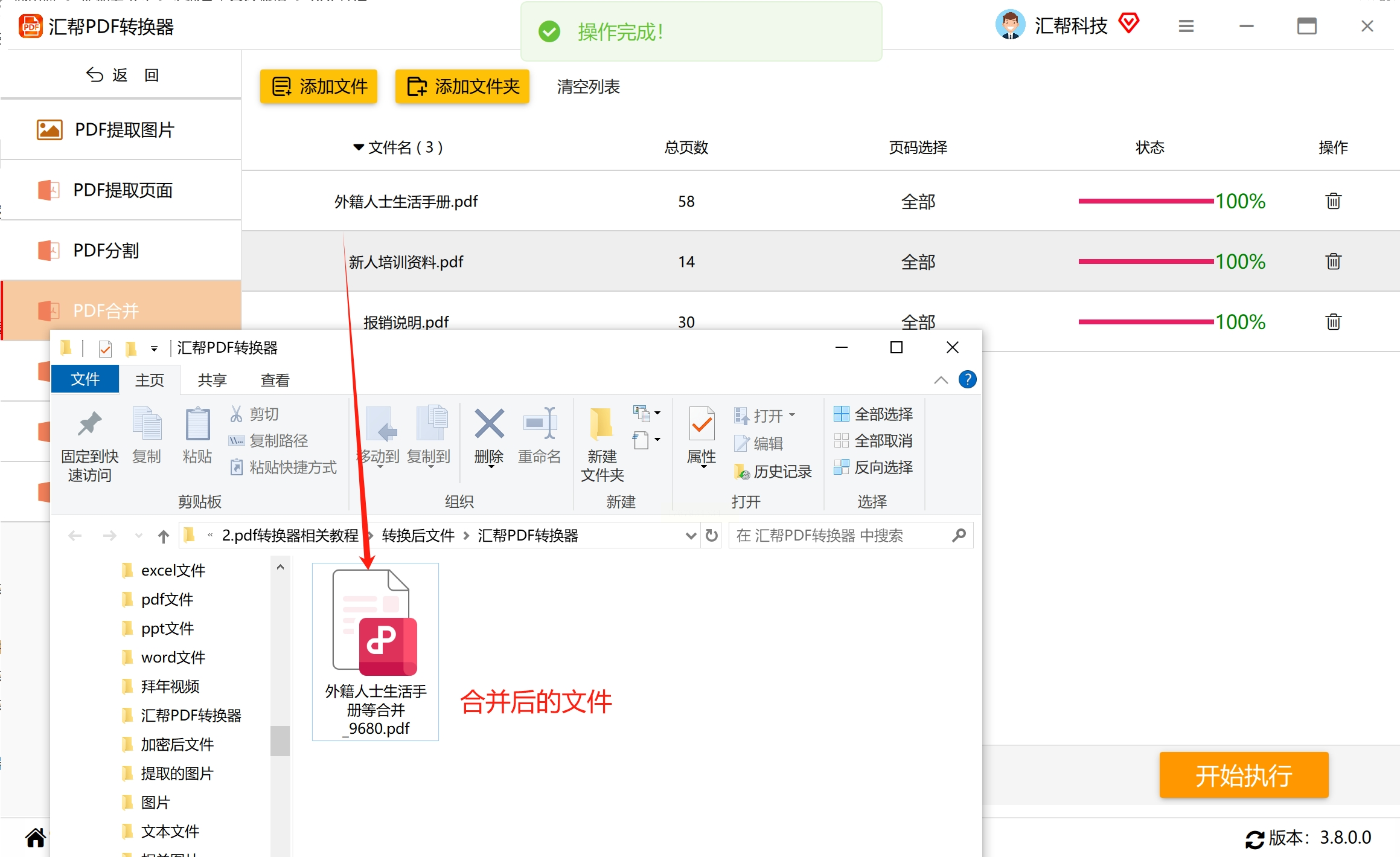Expand the address bar history dropdown

tap(691, 536)
